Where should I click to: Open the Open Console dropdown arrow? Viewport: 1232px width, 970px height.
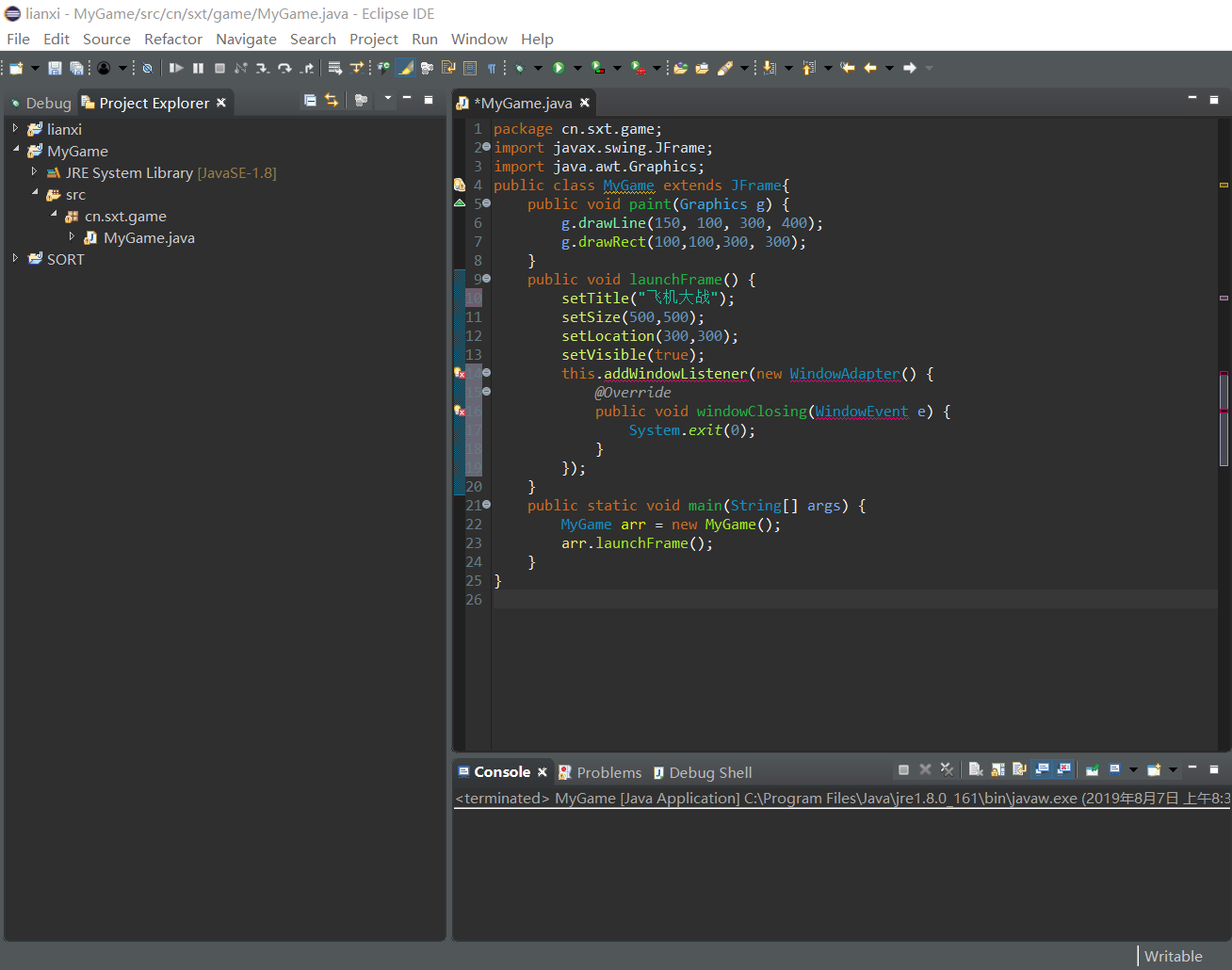pyautogui.click(x=1173, y=769)
